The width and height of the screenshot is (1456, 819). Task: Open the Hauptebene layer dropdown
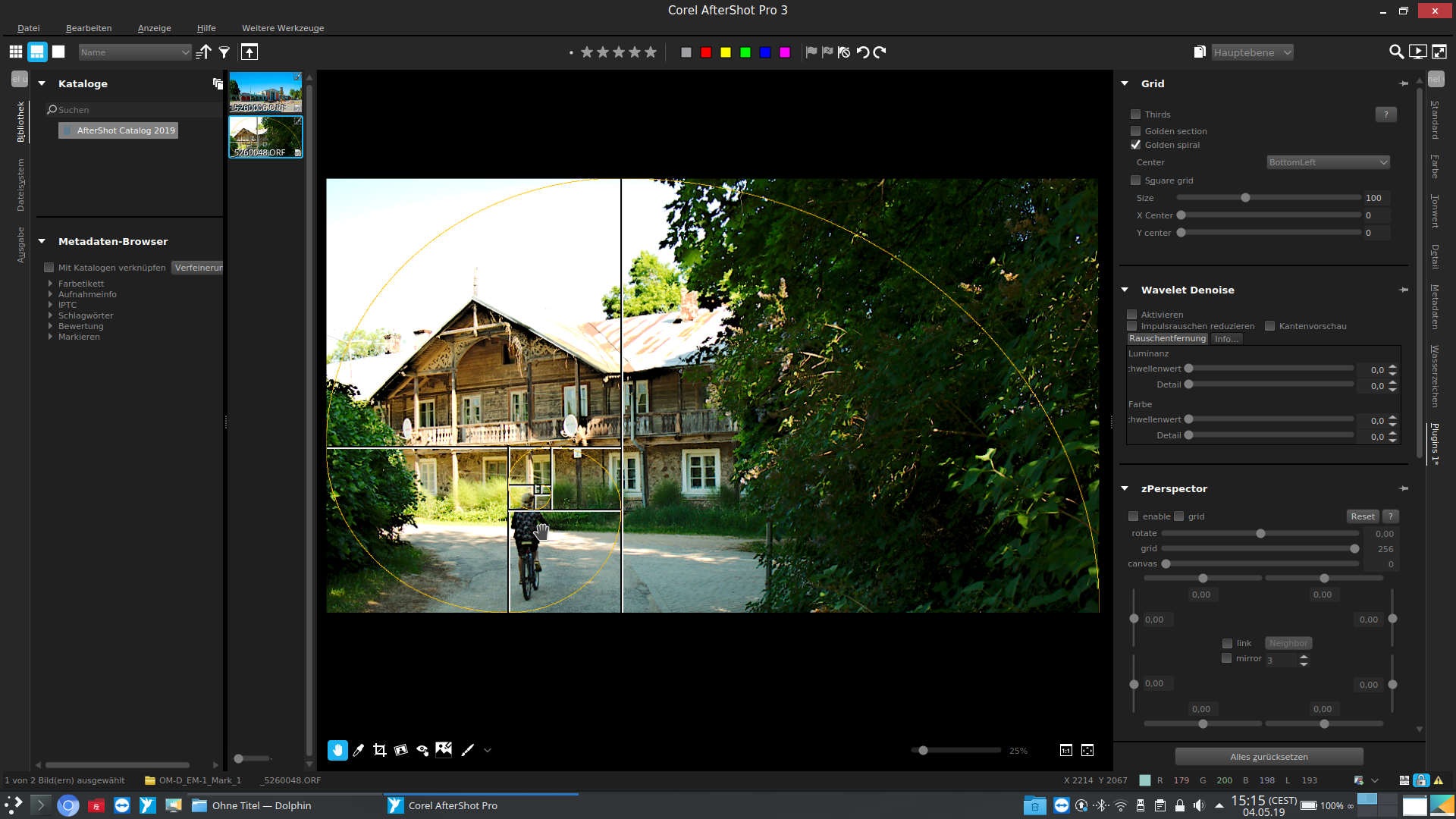coord(1252,52)
